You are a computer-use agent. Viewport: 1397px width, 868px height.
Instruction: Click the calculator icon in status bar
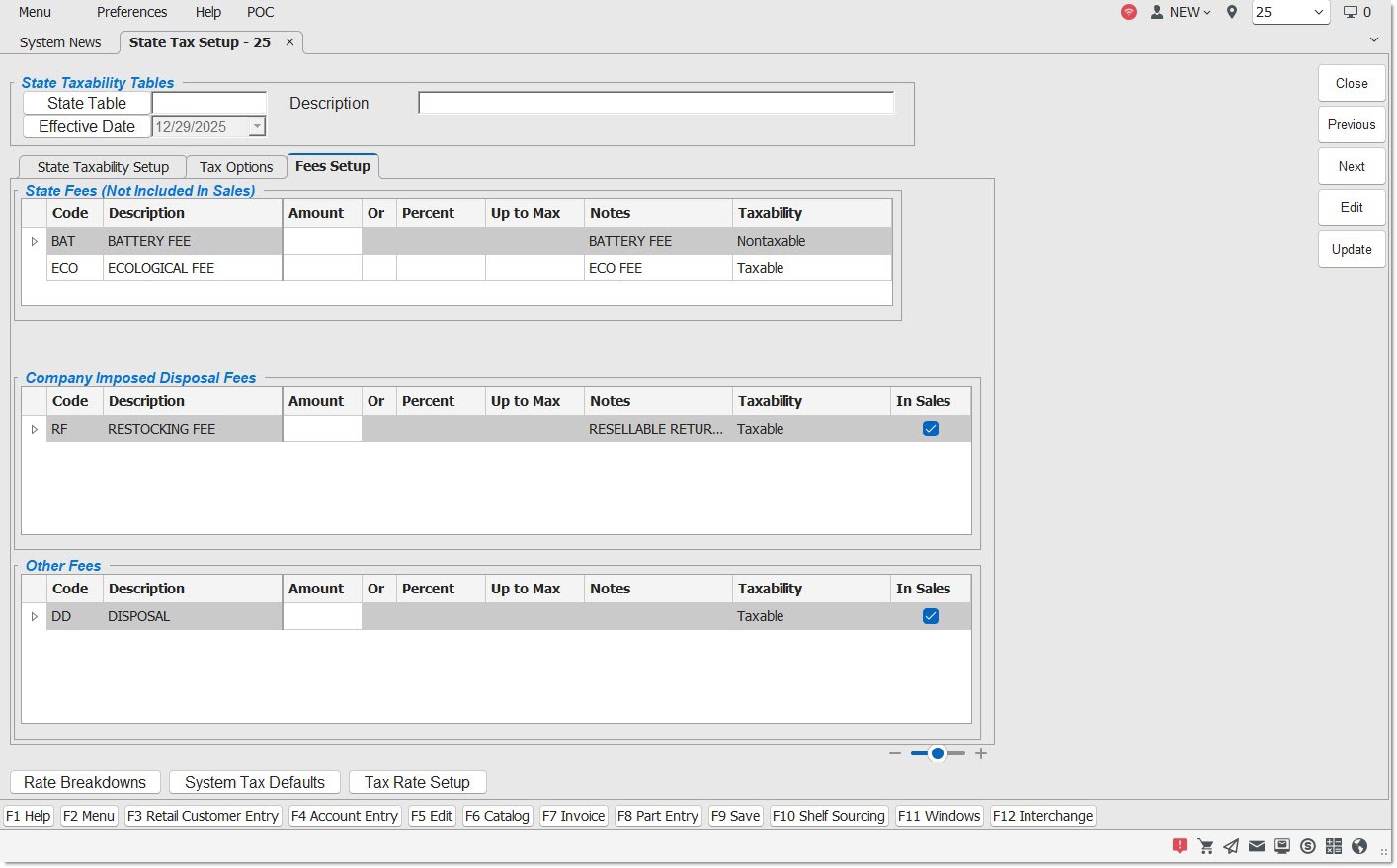pyautogui.click(x=1334, y=846)
